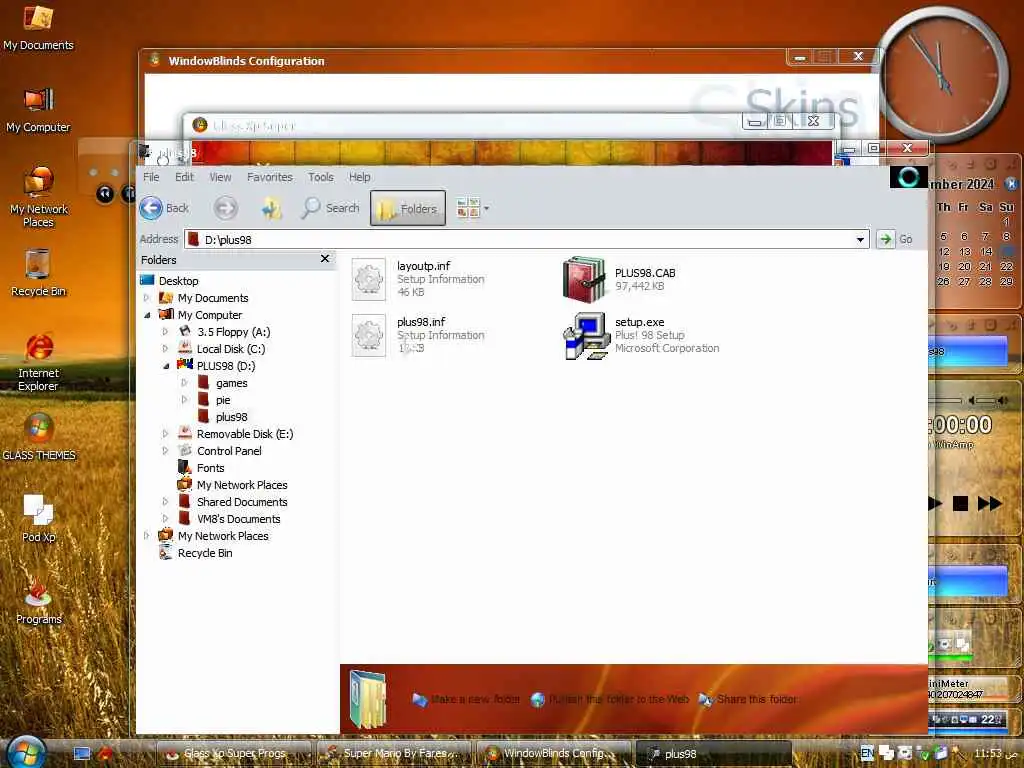Open the Search pane

(330, 208)
